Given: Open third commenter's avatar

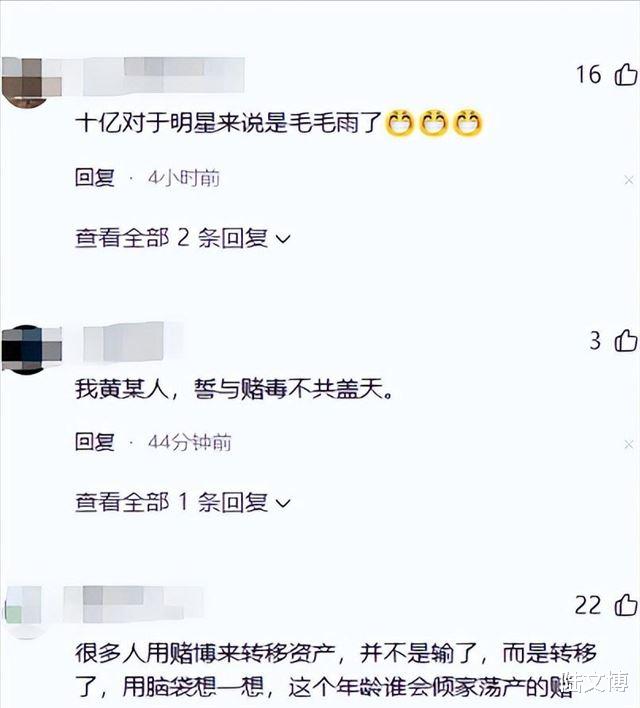Looking at the screenshot, I should (25, 612).
